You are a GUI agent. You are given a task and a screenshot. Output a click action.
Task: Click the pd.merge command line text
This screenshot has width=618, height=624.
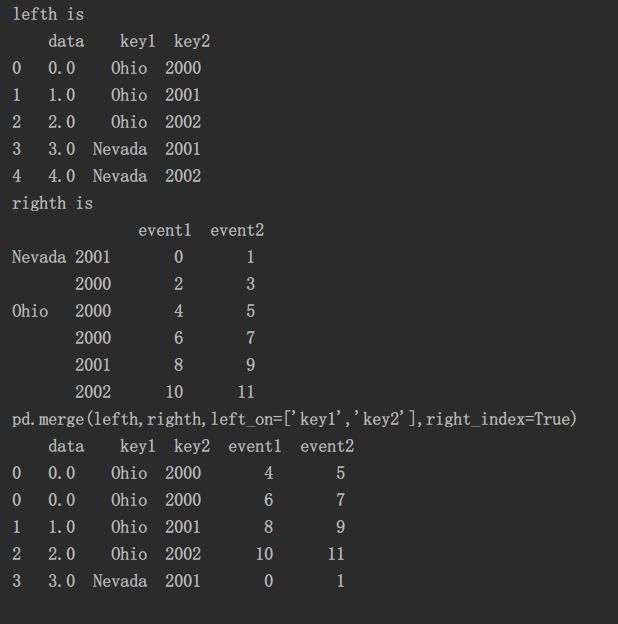point(294,419)
